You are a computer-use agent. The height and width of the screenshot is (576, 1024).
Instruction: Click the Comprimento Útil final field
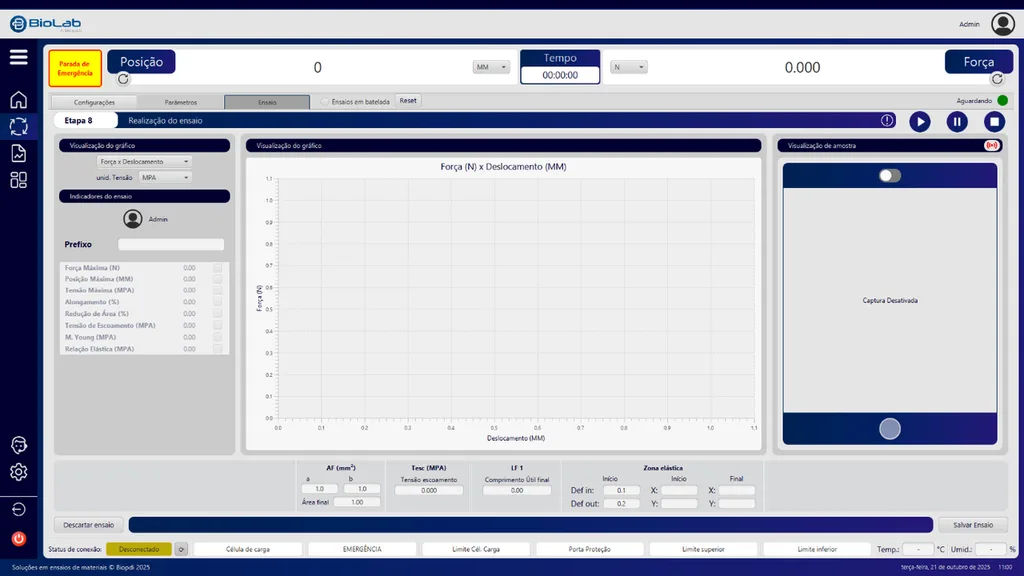tap(517, 490)
